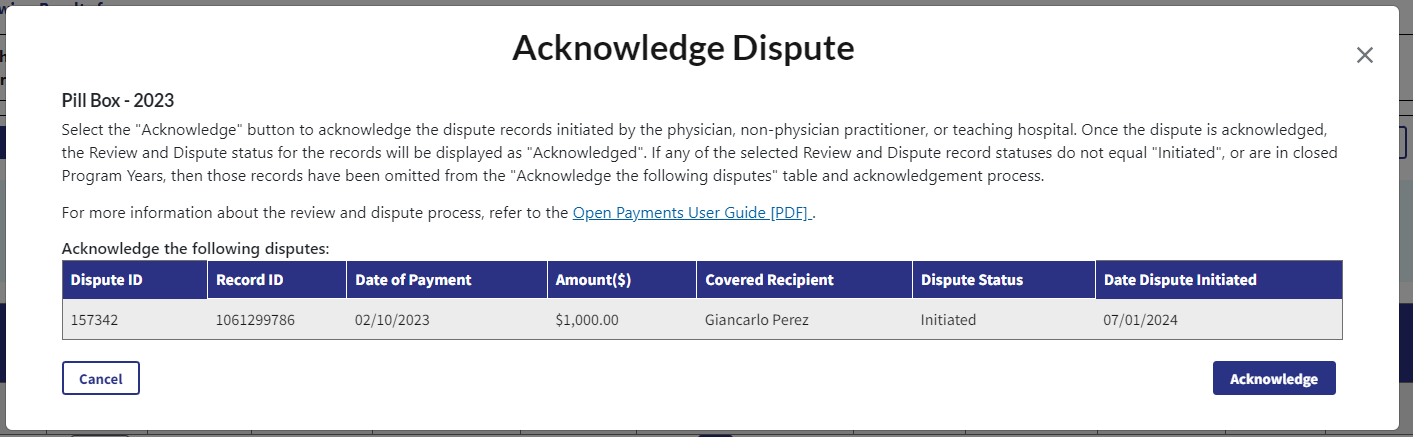Click the $1,000.00 amount cell
The width and height of the screenshot is (1413, 437).
click(x=587, y=320)
